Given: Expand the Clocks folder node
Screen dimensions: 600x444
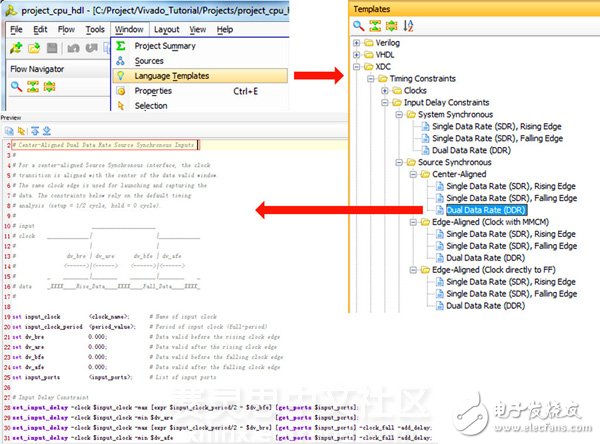Looking at the screenshot, I should (x=382, y=91).
